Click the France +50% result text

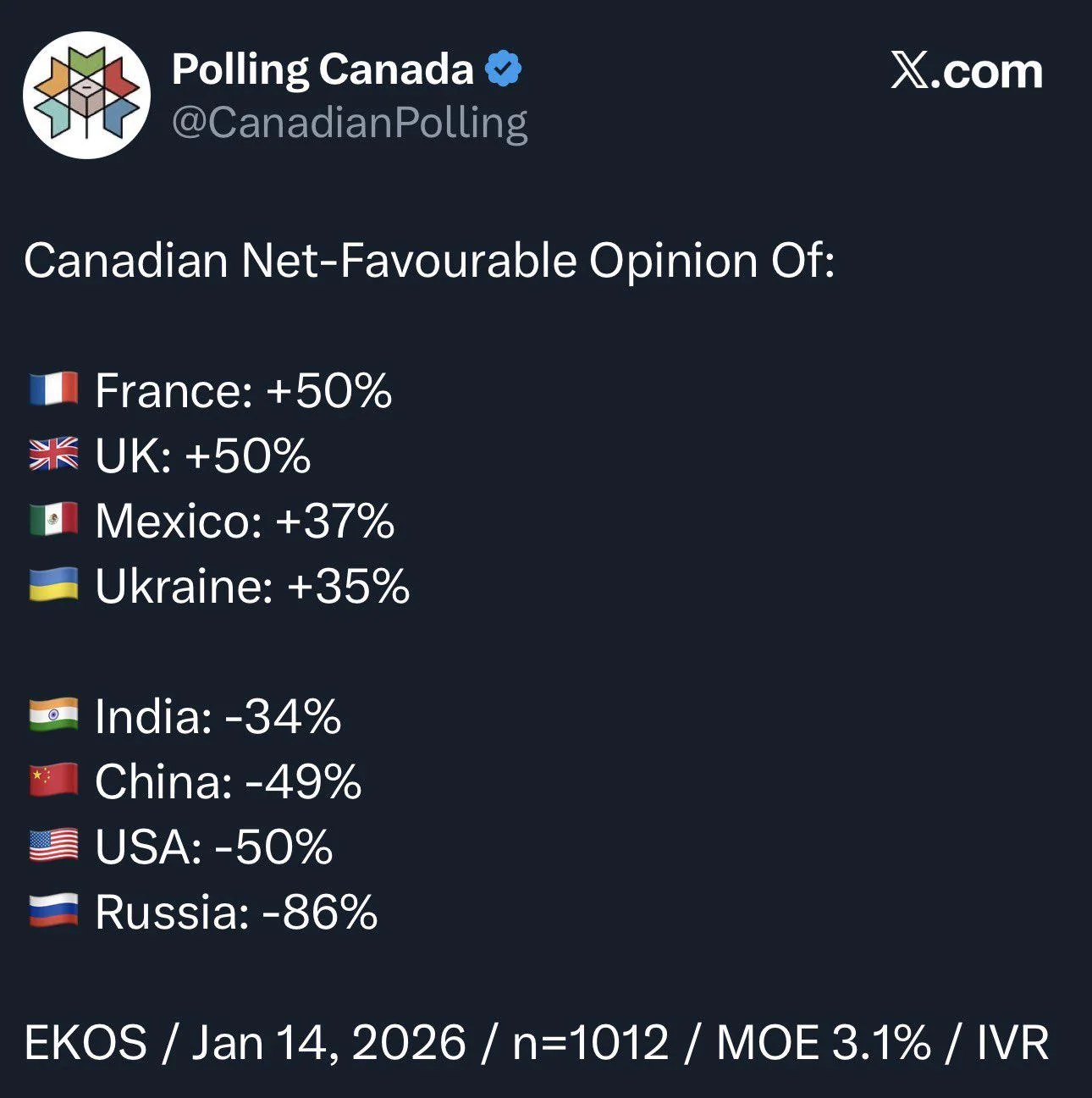(x=244, y=391)
